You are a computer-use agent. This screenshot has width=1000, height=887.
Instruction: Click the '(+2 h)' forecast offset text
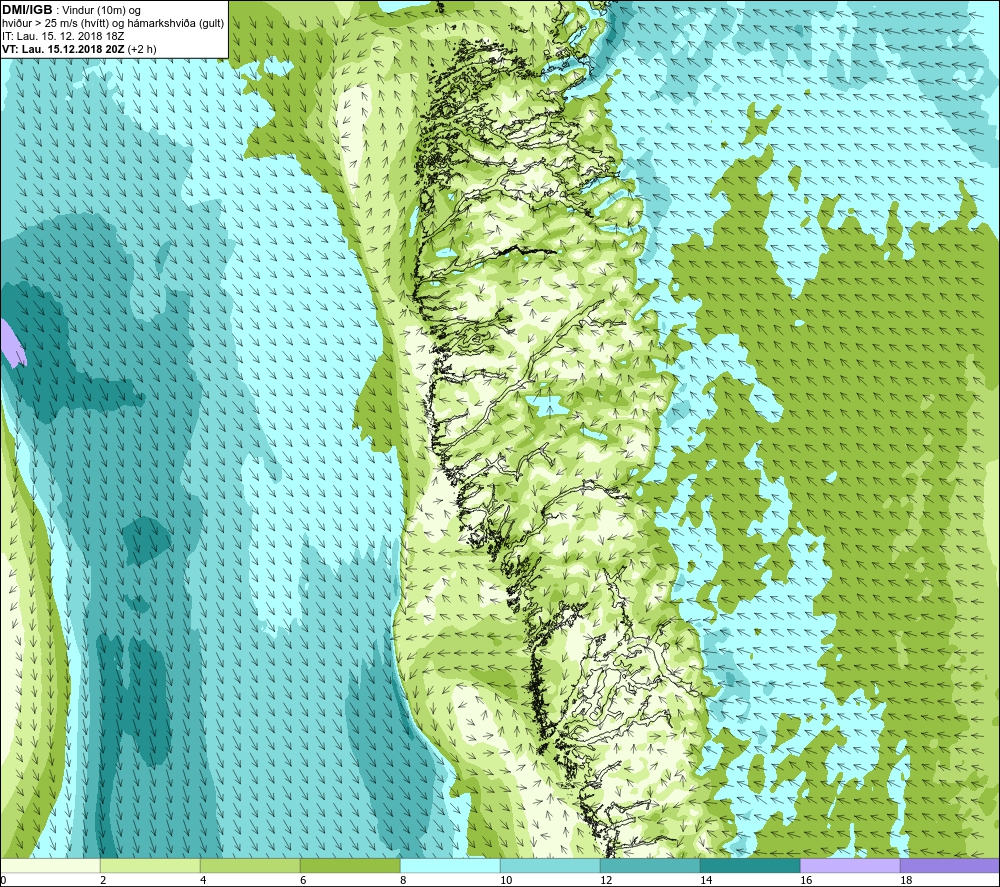coord(142,48)
